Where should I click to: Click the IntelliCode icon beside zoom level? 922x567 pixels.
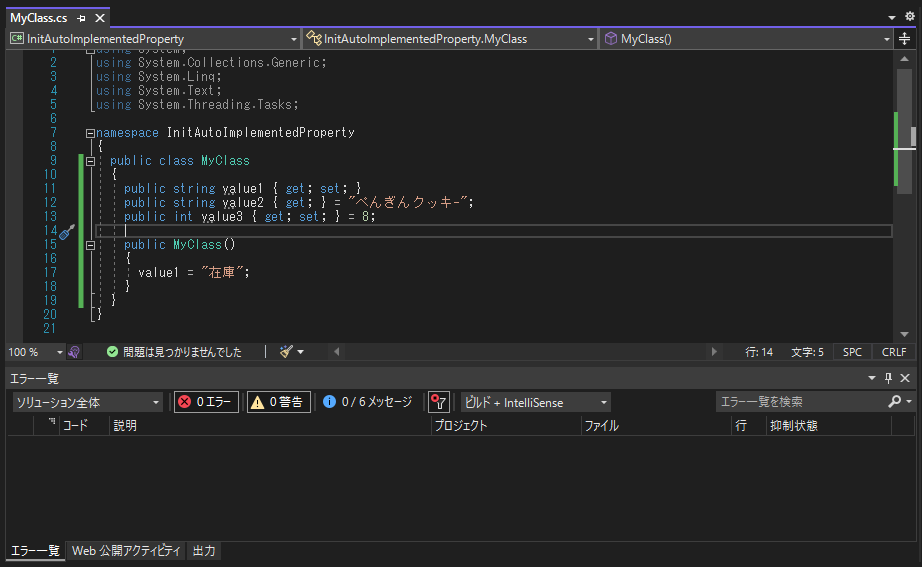coord(74,352)
